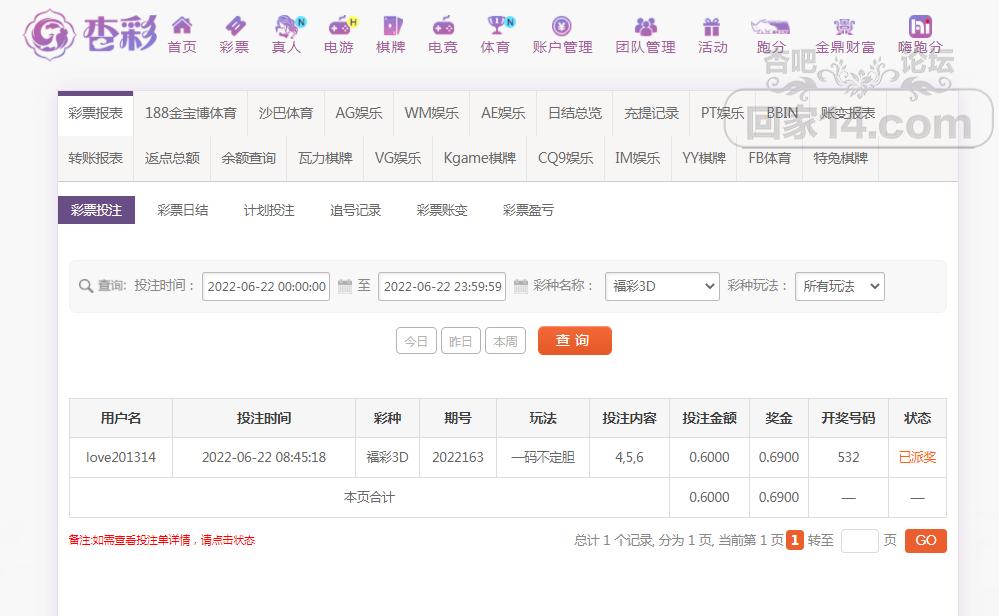Switch to 返点总额 tab
Viewport: 999px width, 616px height.
172,158
